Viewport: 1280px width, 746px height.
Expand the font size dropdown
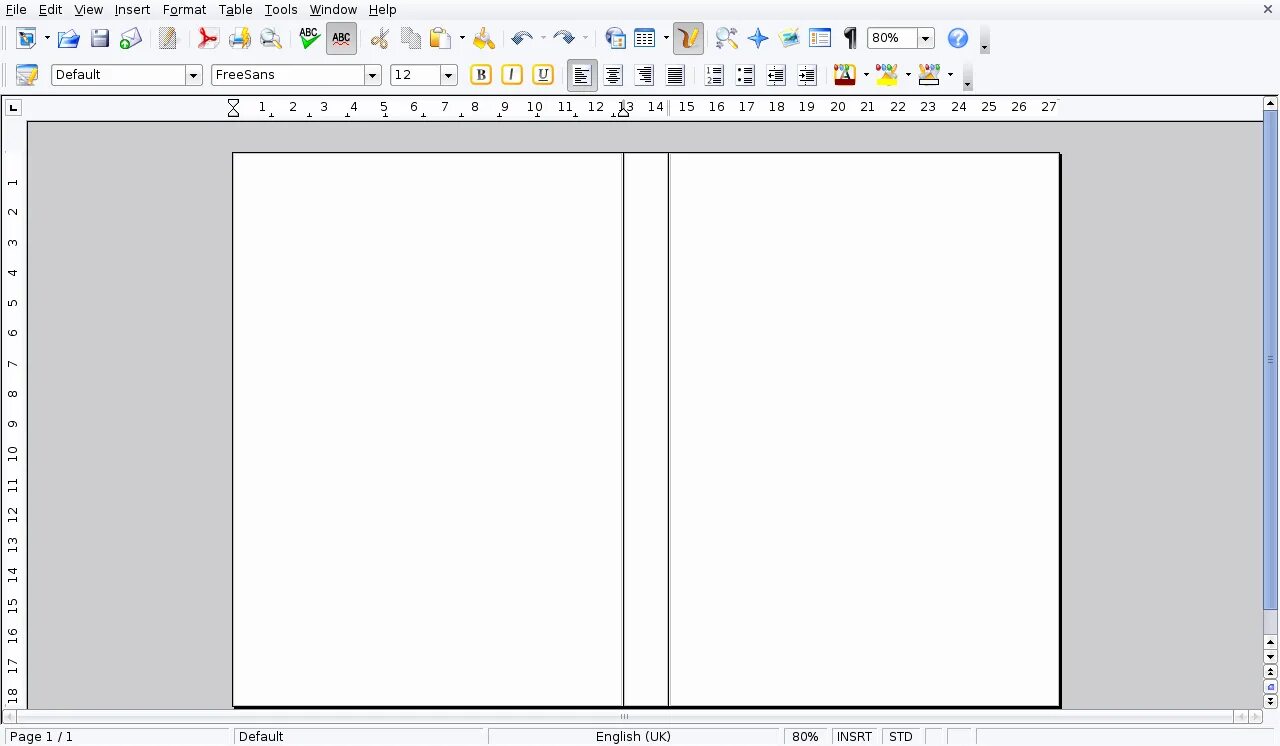[x=449, y=75]
